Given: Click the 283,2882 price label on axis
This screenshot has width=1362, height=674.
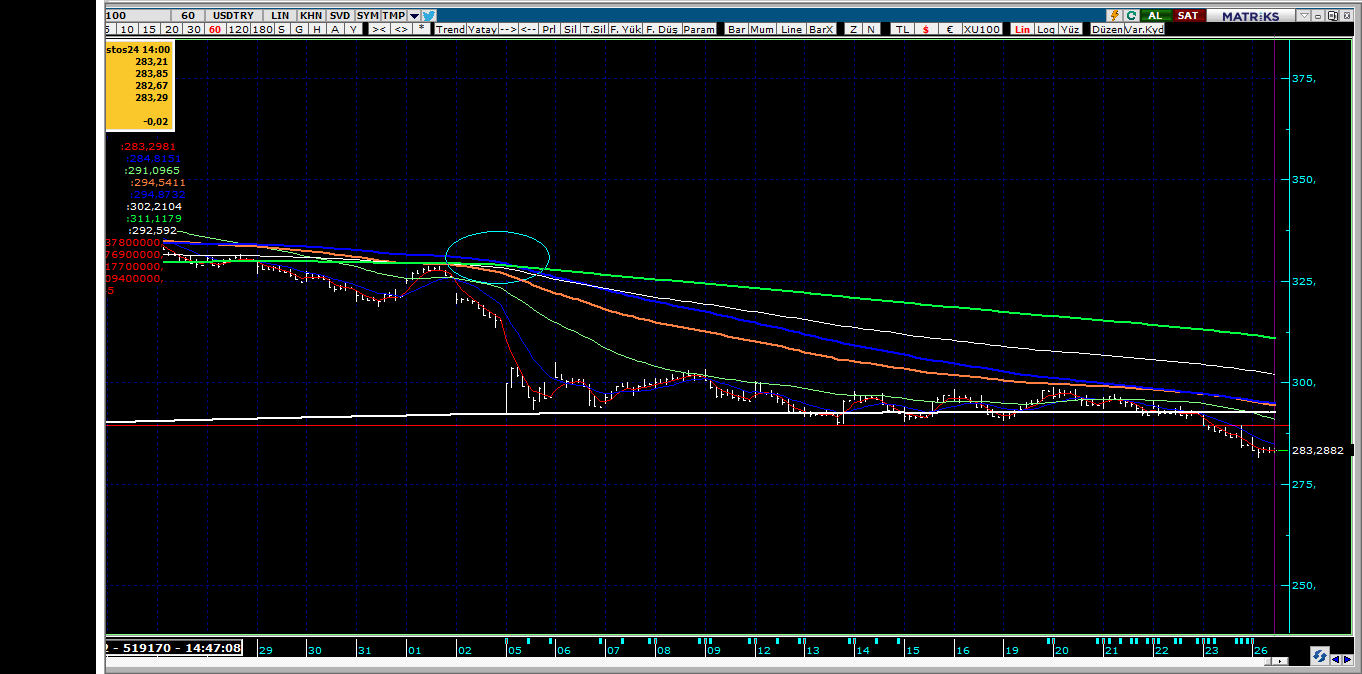Looking at the screenshot, I should pos(1317,451).
